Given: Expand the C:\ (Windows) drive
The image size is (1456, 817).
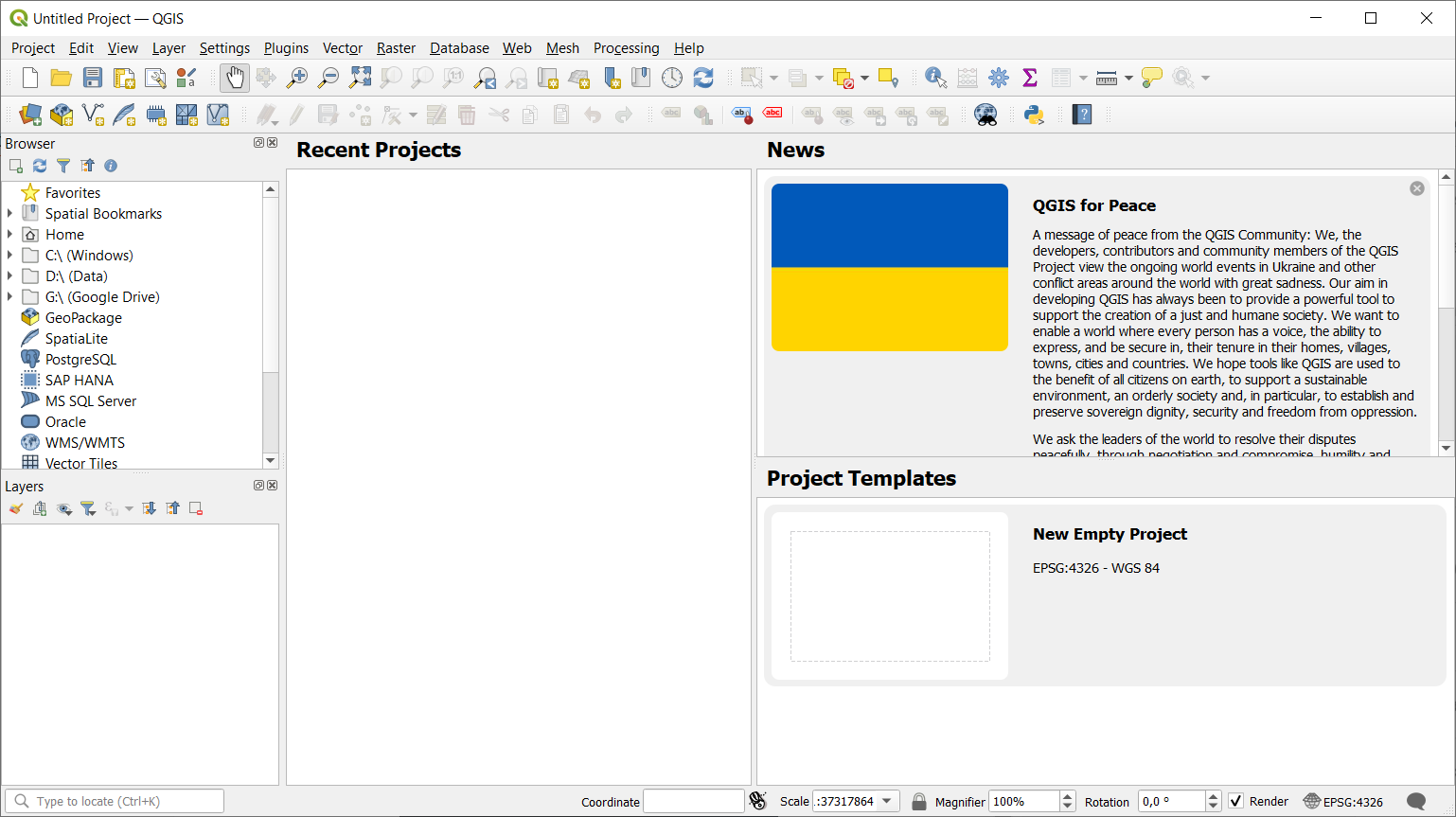Looking at the screenshot, I should pos(10,256).
